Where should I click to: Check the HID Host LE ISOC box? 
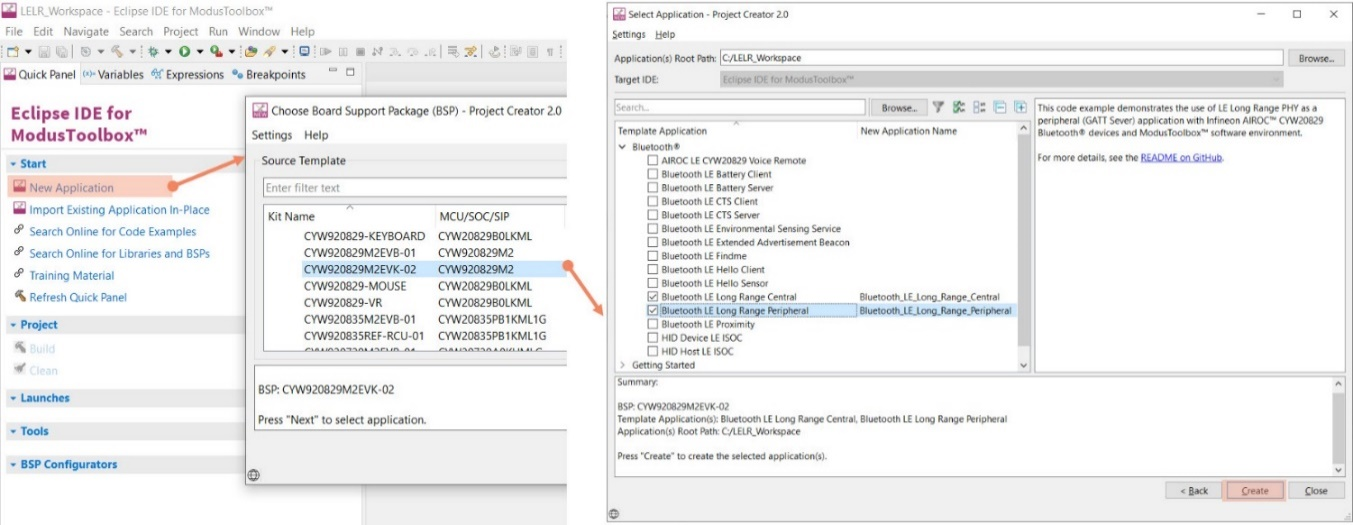(653, 352)
